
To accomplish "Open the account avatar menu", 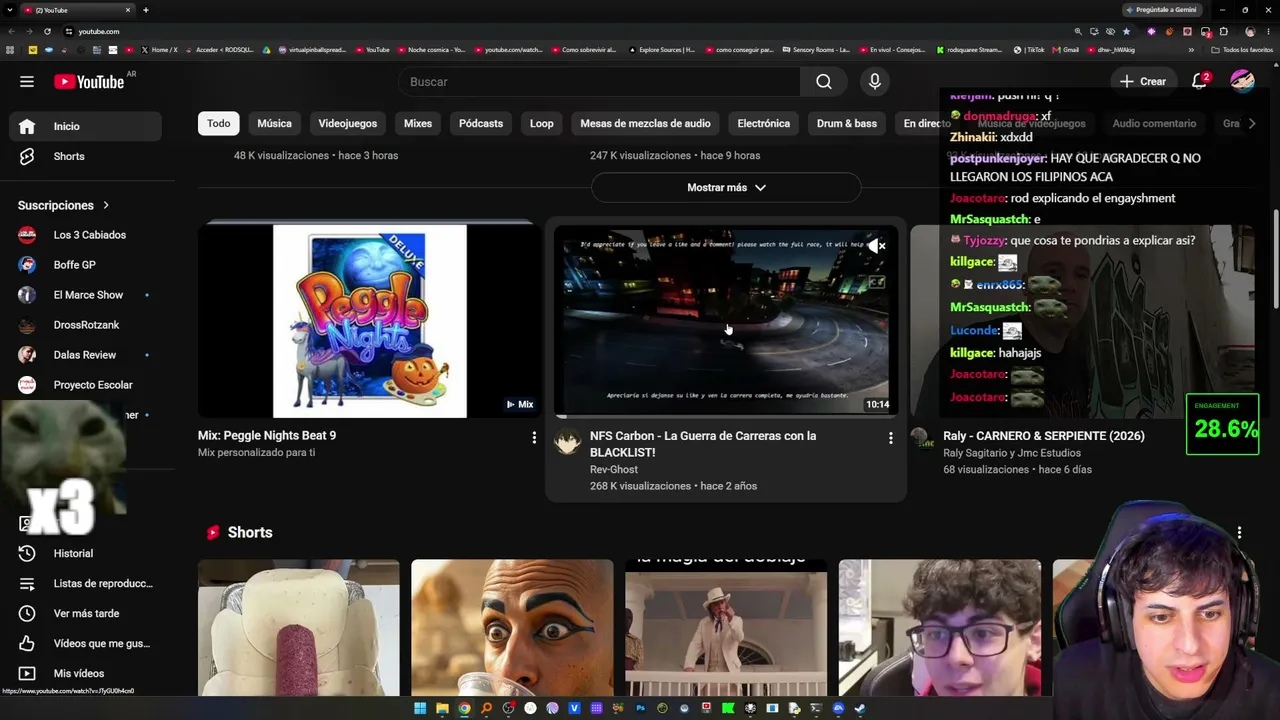I will click(x=1242, y=81).
